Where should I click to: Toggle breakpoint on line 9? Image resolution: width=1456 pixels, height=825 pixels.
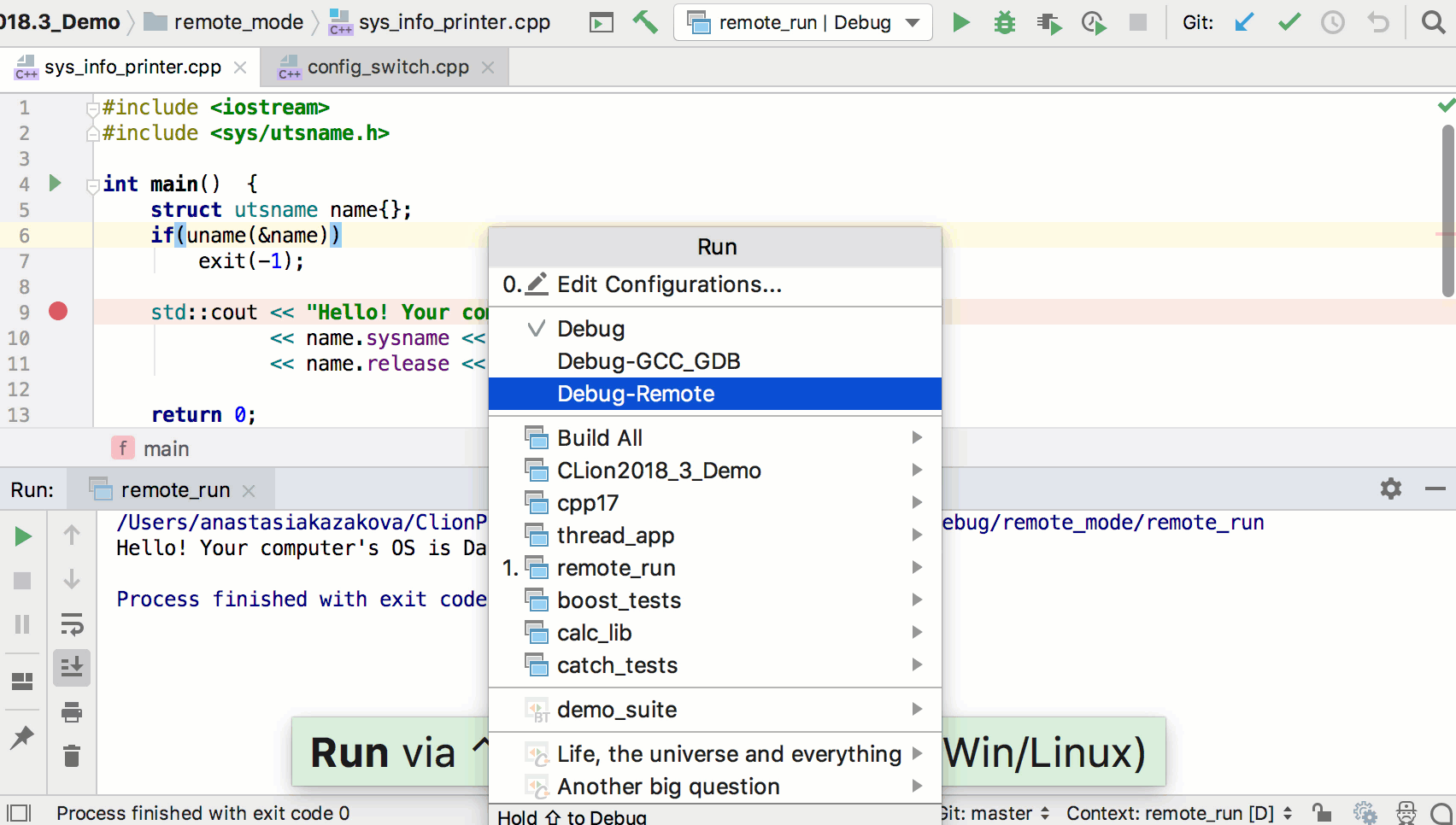click(x=58, y=312)
